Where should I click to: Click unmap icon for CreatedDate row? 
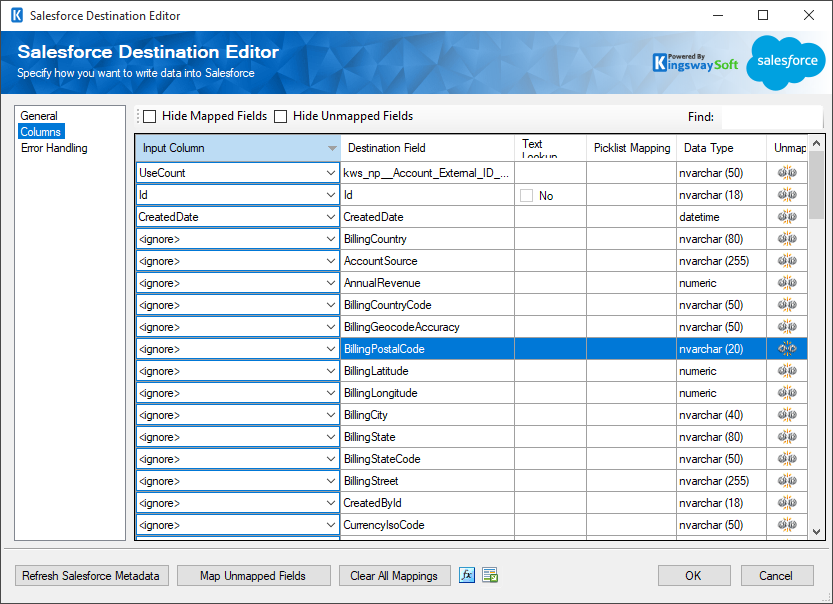point(787,217)
